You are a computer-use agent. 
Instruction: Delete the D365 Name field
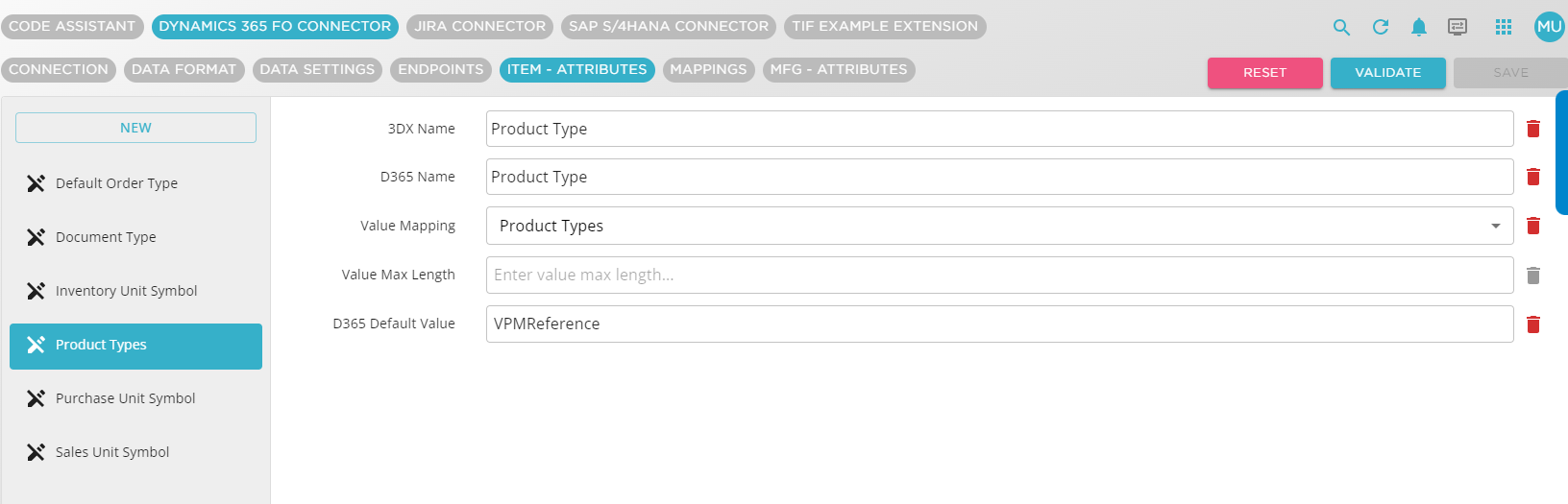click(x=1533, y=177)
